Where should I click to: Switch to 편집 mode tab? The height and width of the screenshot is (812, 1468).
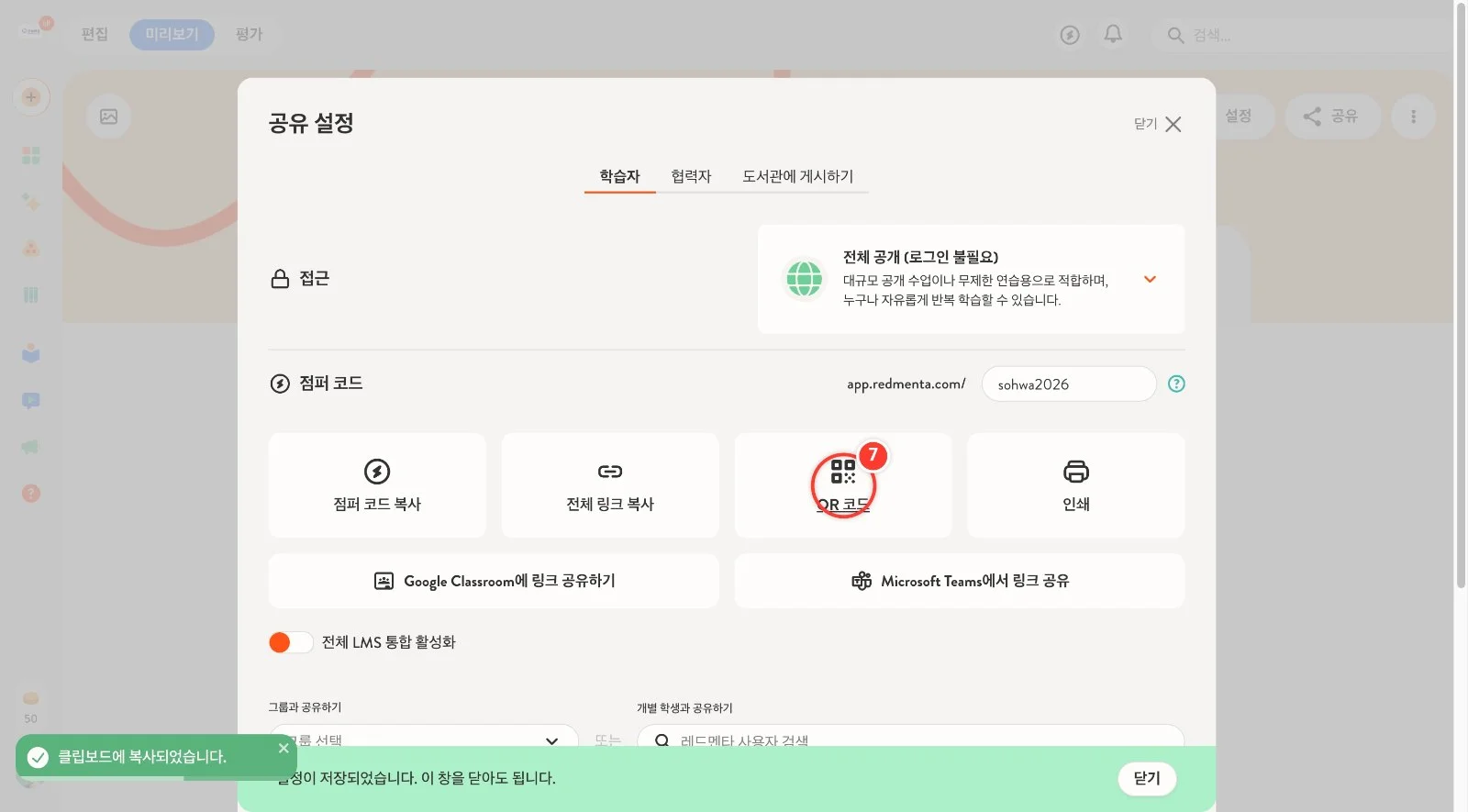pyautogui.click(x=95, y=34)
